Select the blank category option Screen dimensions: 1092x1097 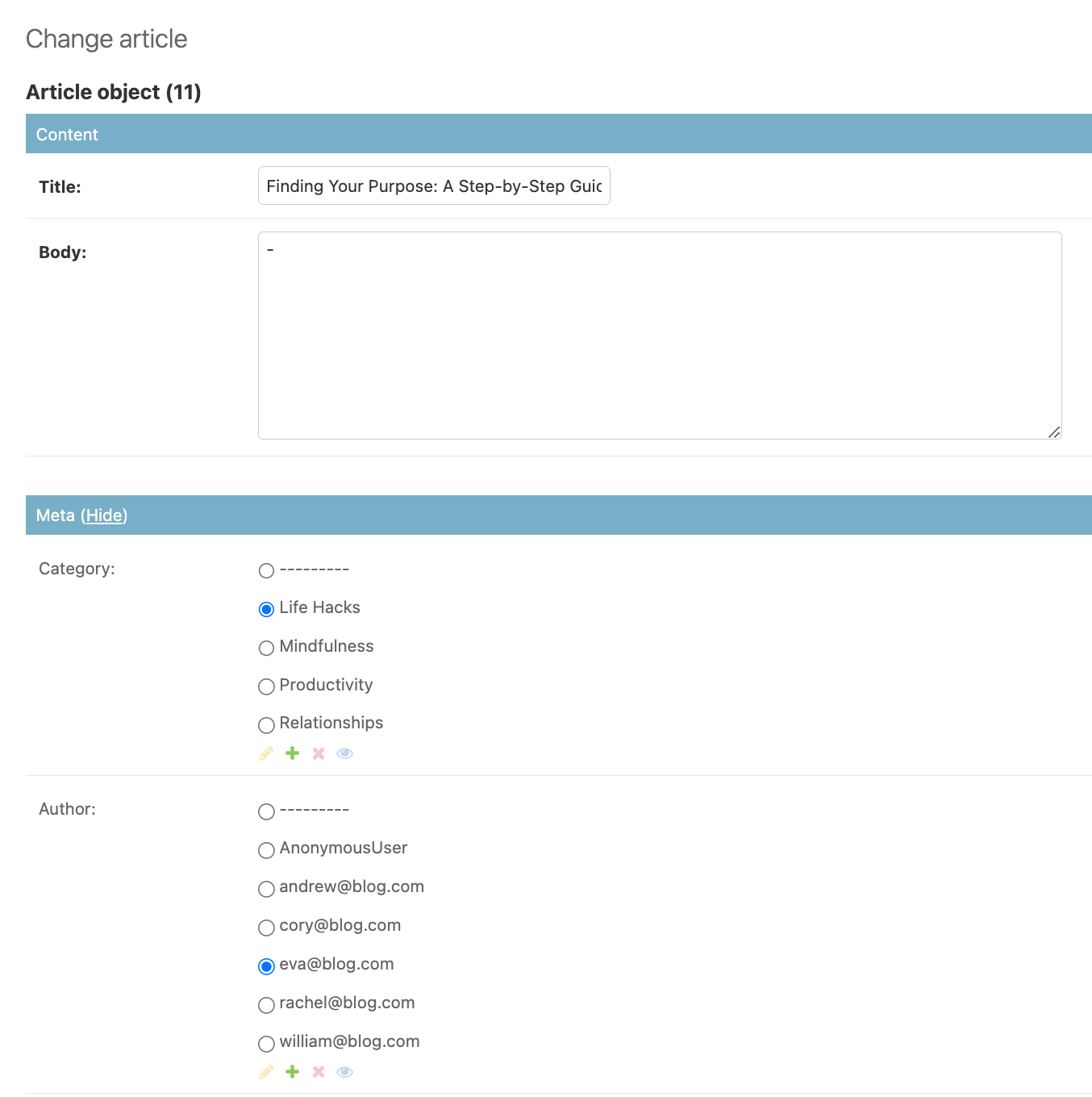266,570
